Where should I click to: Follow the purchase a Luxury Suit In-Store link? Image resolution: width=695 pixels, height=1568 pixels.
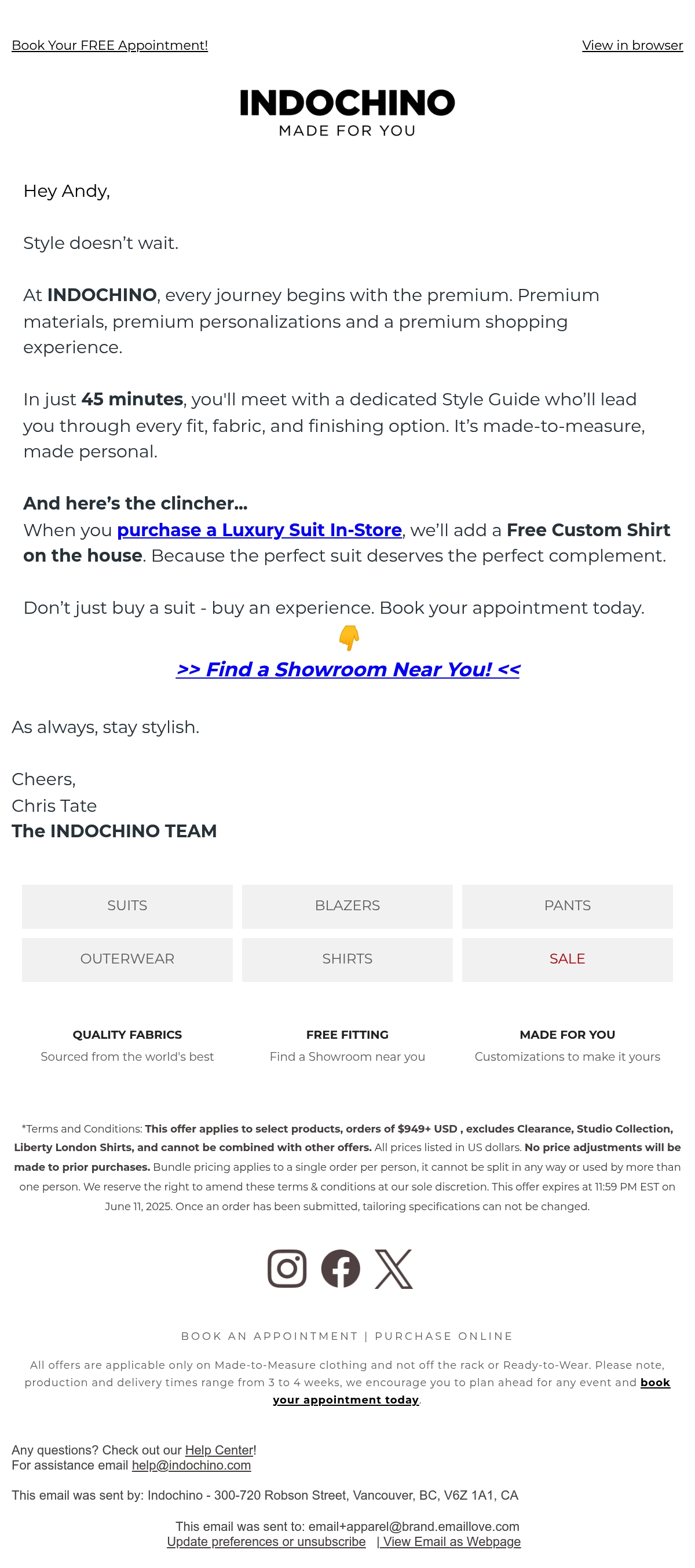click(259, 530)
